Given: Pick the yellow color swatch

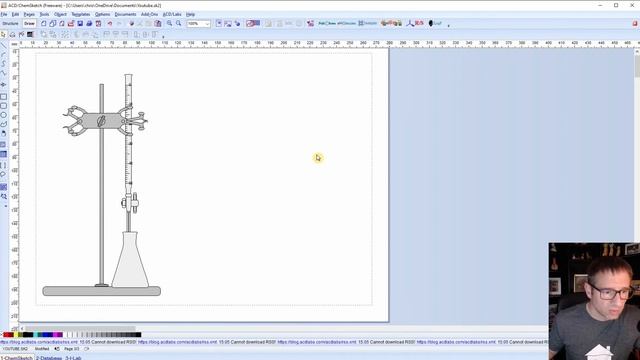Looking at the screenshot, I should point(16,335).
